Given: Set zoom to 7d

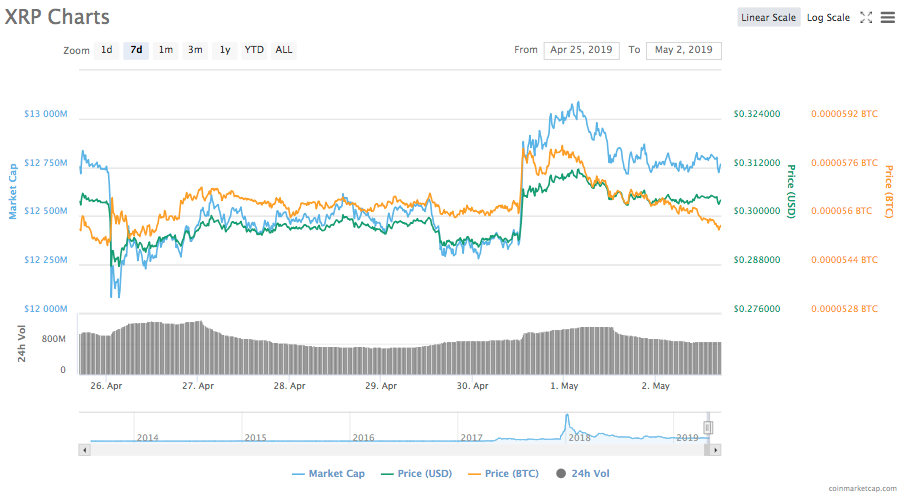Looking at the screenshot, I should click(x=136, y=50).
